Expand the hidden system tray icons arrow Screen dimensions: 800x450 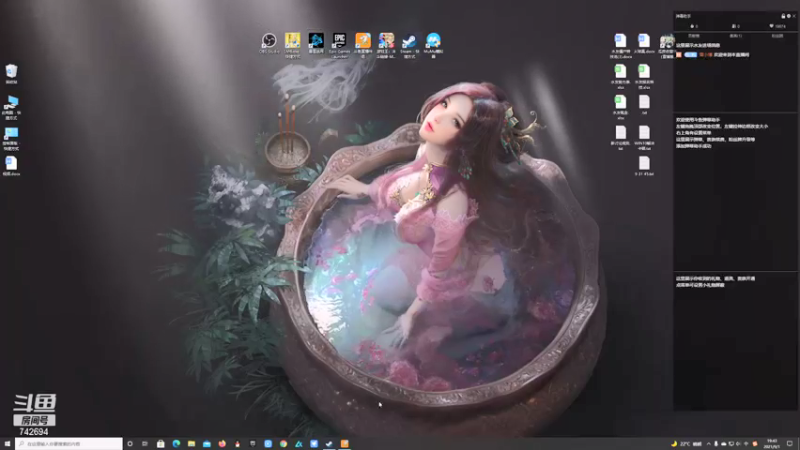coord(708,444)
